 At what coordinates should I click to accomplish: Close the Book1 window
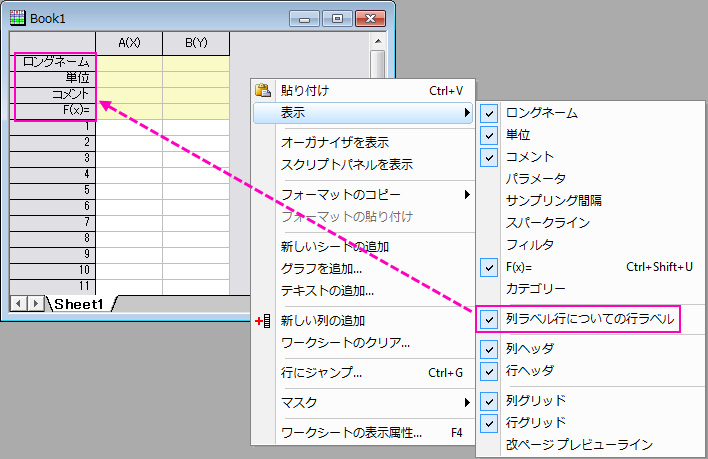coord(370,19)
